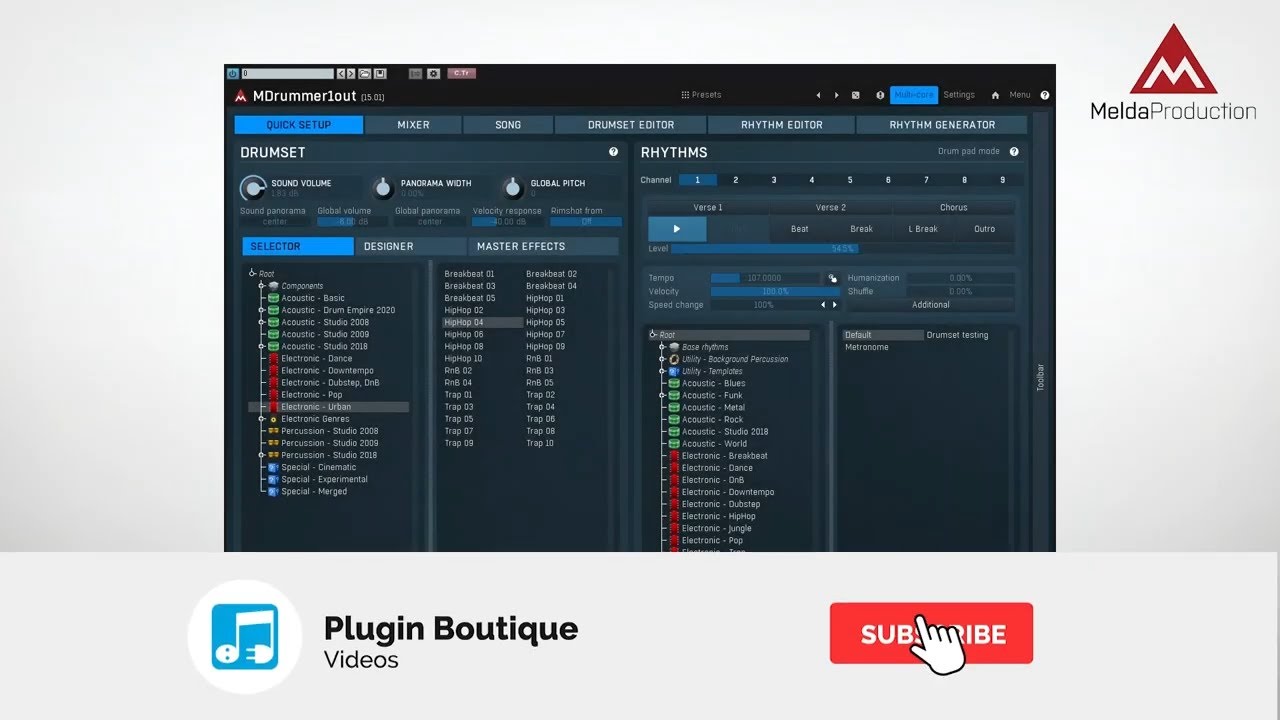Click the Settings gear icon

(432, 73)
